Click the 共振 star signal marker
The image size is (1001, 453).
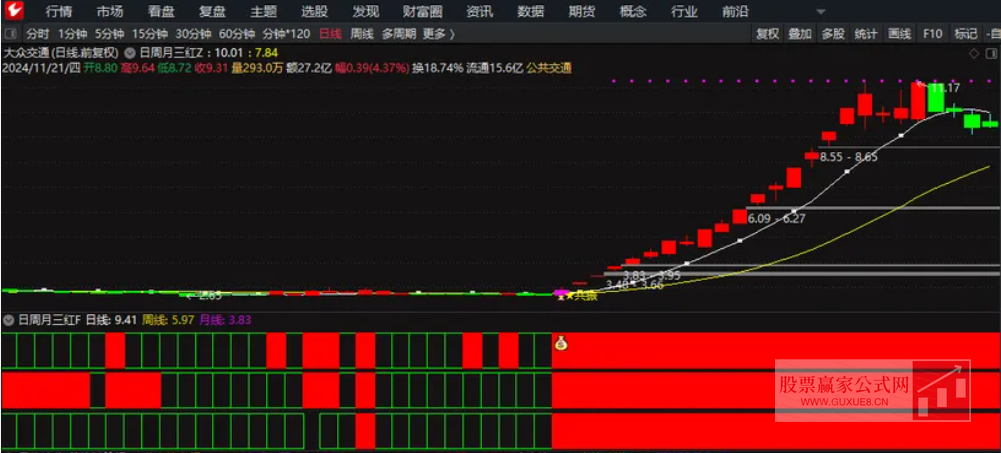(580, 296)
